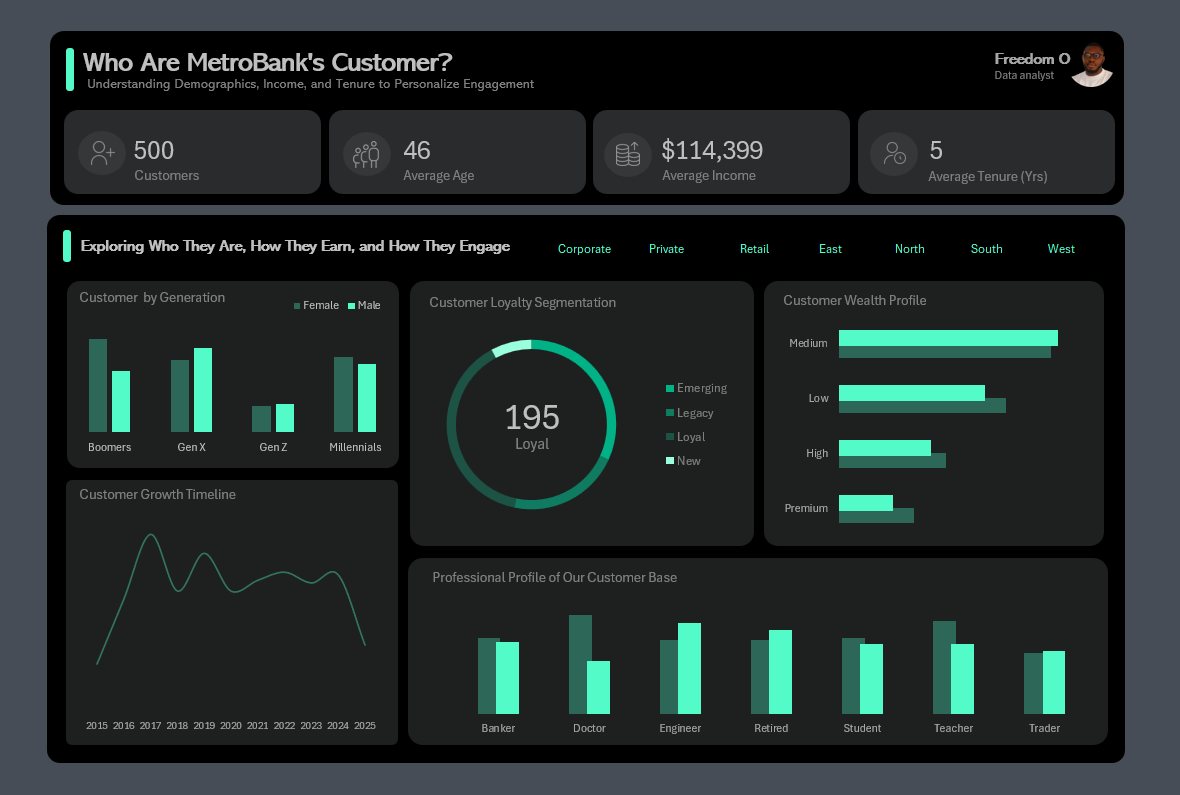
Task: Click the 2020 timeline year label
Action: 231,726
